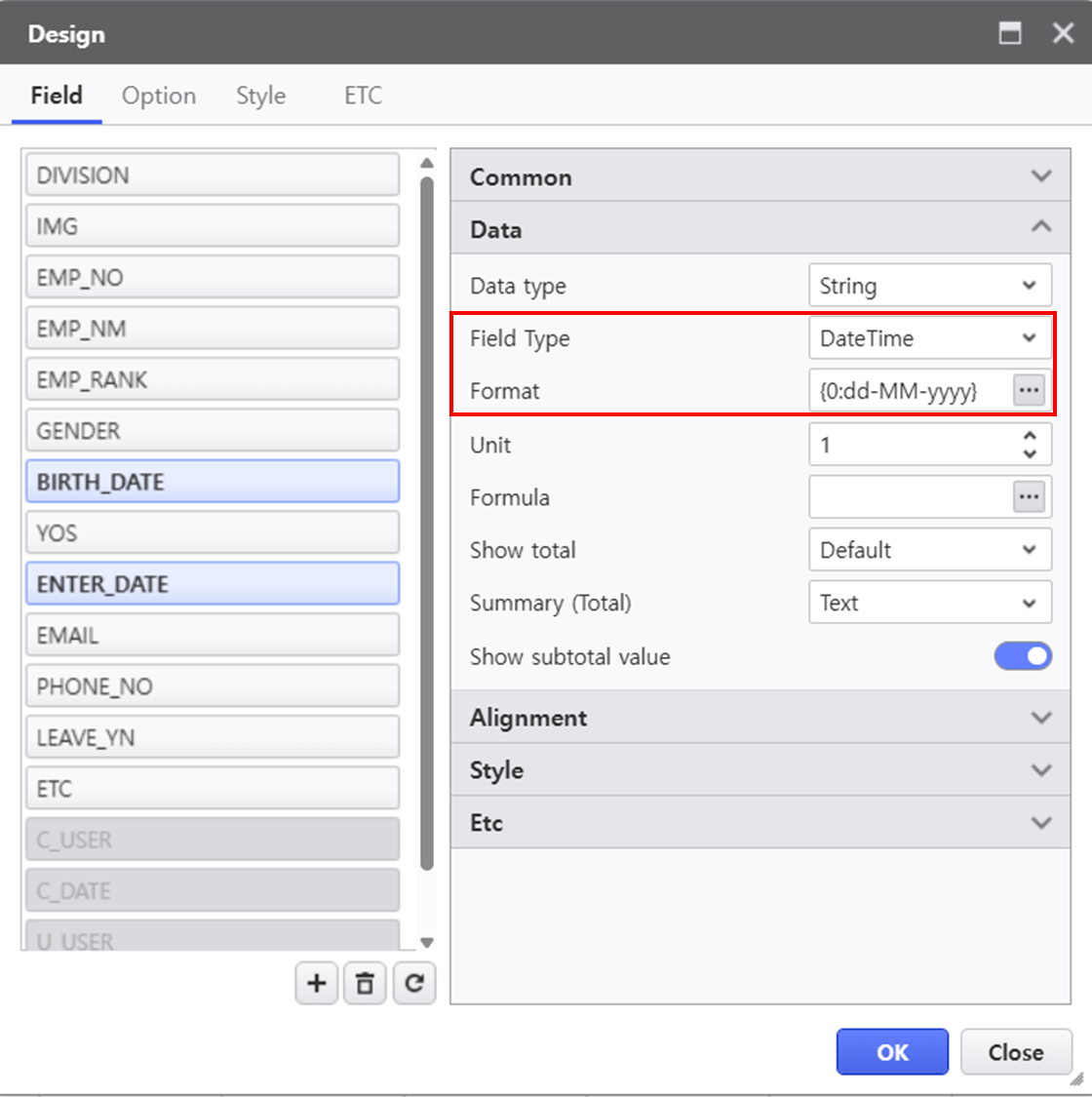The image size is (1092, 1097).
Task: Select the EMAIL field
Action: coord(213,635)
